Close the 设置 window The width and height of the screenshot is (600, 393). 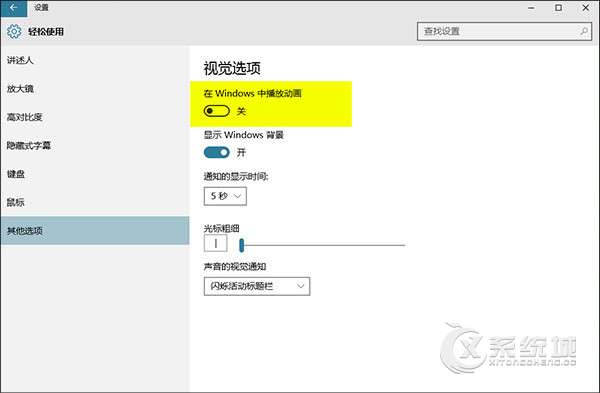point(586,8)
